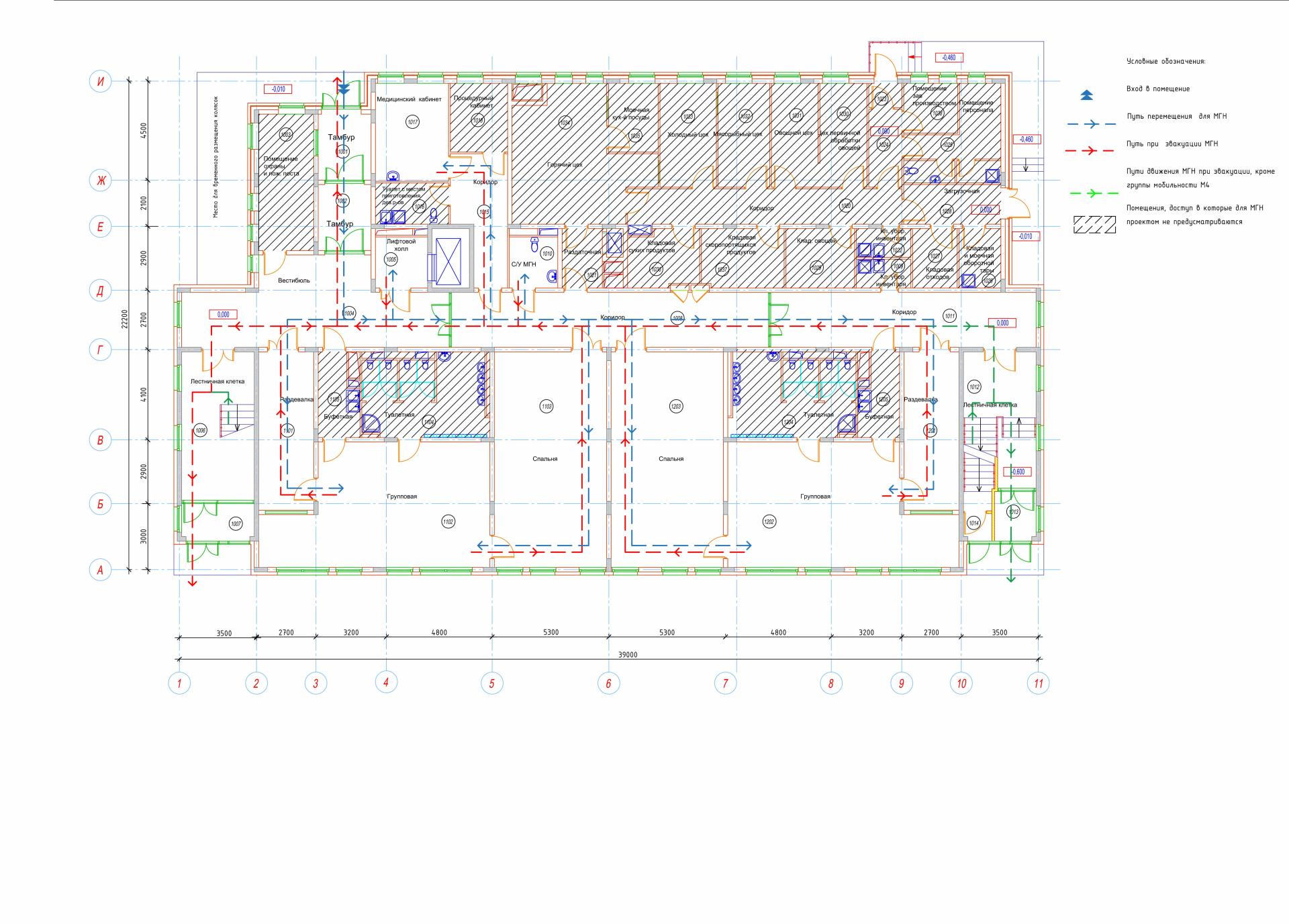The image size is (1289, 924).
Task: Click room number tag 1017 in Медицинский кабинет
Action: coord(412,122)
